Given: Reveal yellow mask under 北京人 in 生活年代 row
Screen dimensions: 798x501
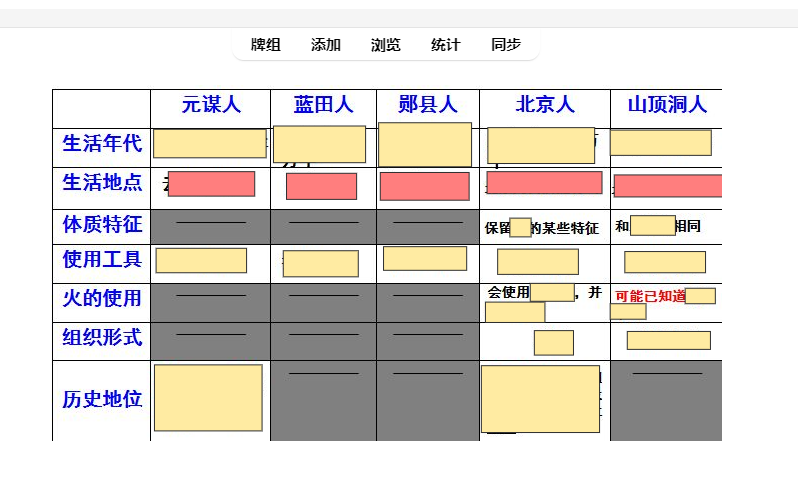Looking at the screenshot, I should tap(541, 146).
